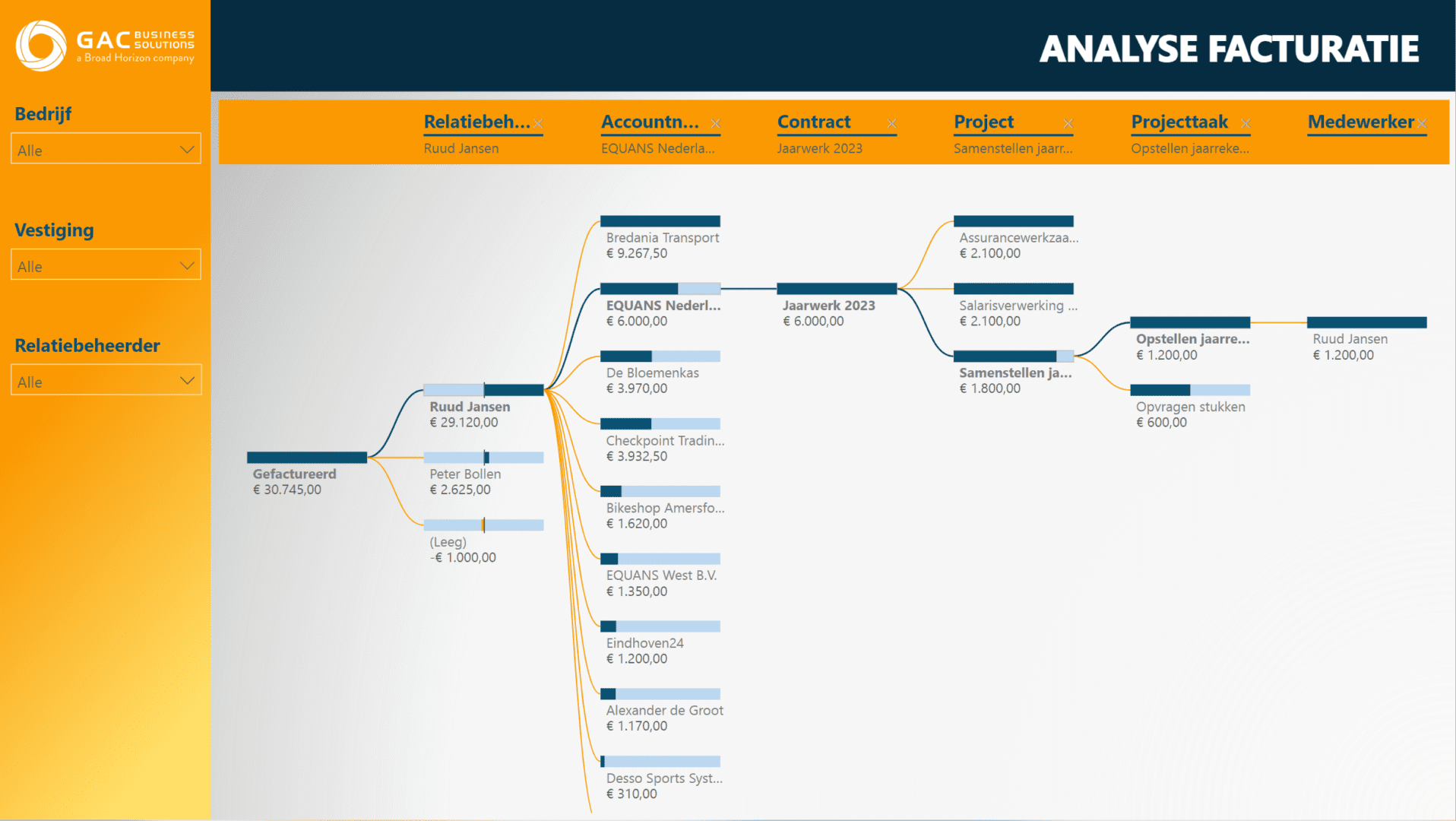Click the Opstellen jaarreke... breadcrumb value
1456x821 pixels.
coord(1190,148)
